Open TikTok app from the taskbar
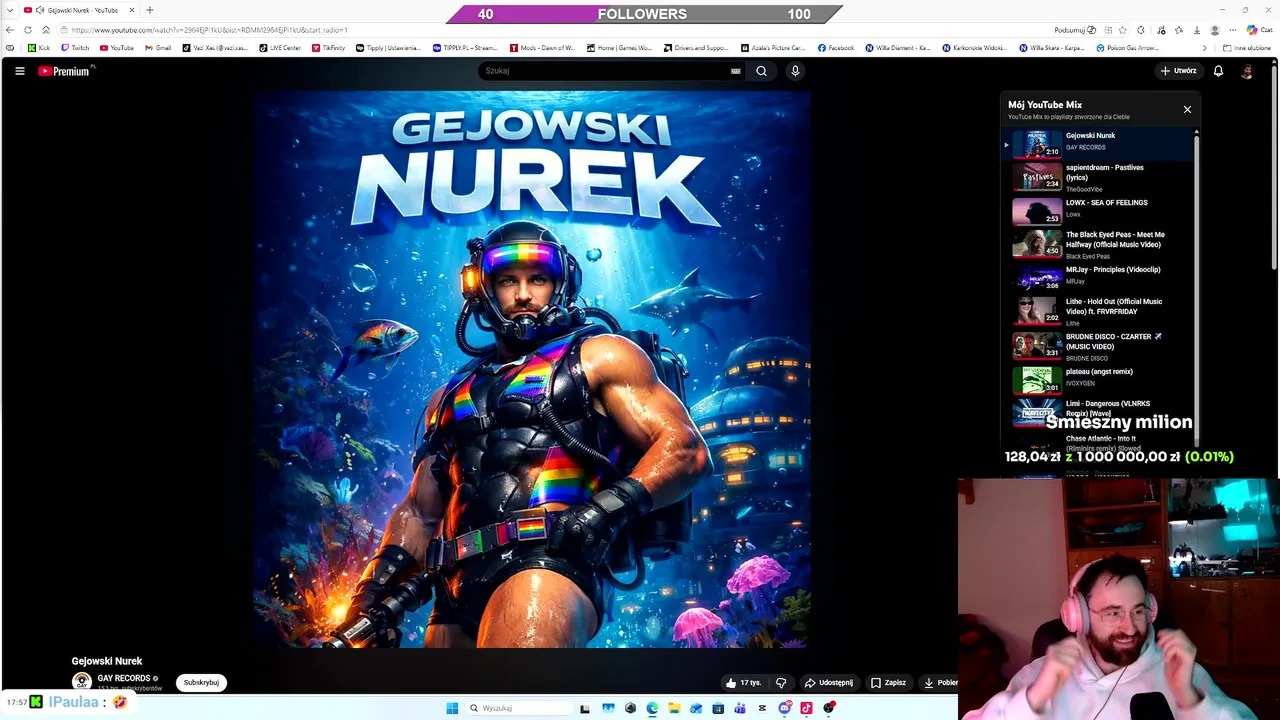The width and height of the screenshot is (1280, 720). point(806,708)
